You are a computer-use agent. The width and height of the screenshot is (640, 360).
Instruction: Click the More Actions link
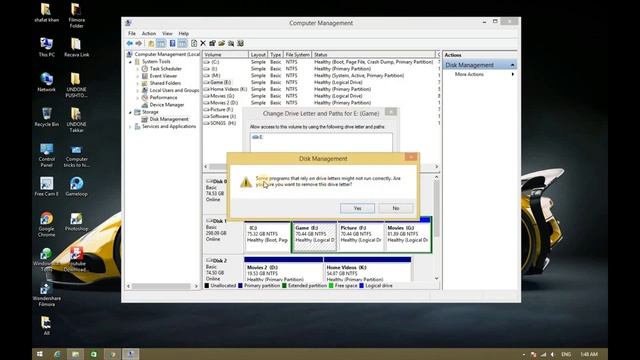pyautogui.click(x=469, y=74)
